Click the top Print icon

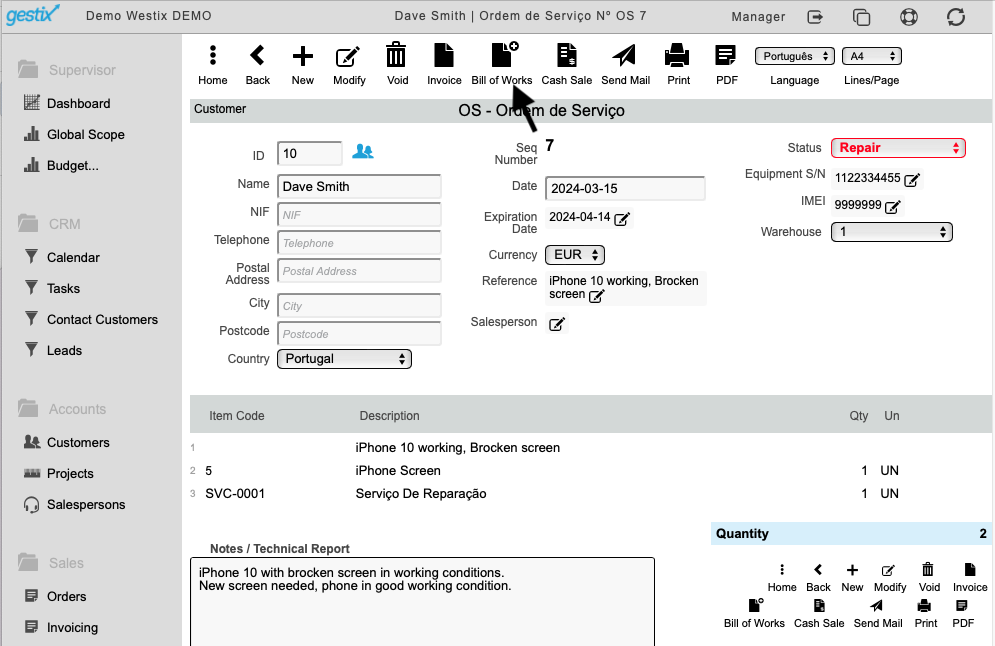[x=677, y=55]
